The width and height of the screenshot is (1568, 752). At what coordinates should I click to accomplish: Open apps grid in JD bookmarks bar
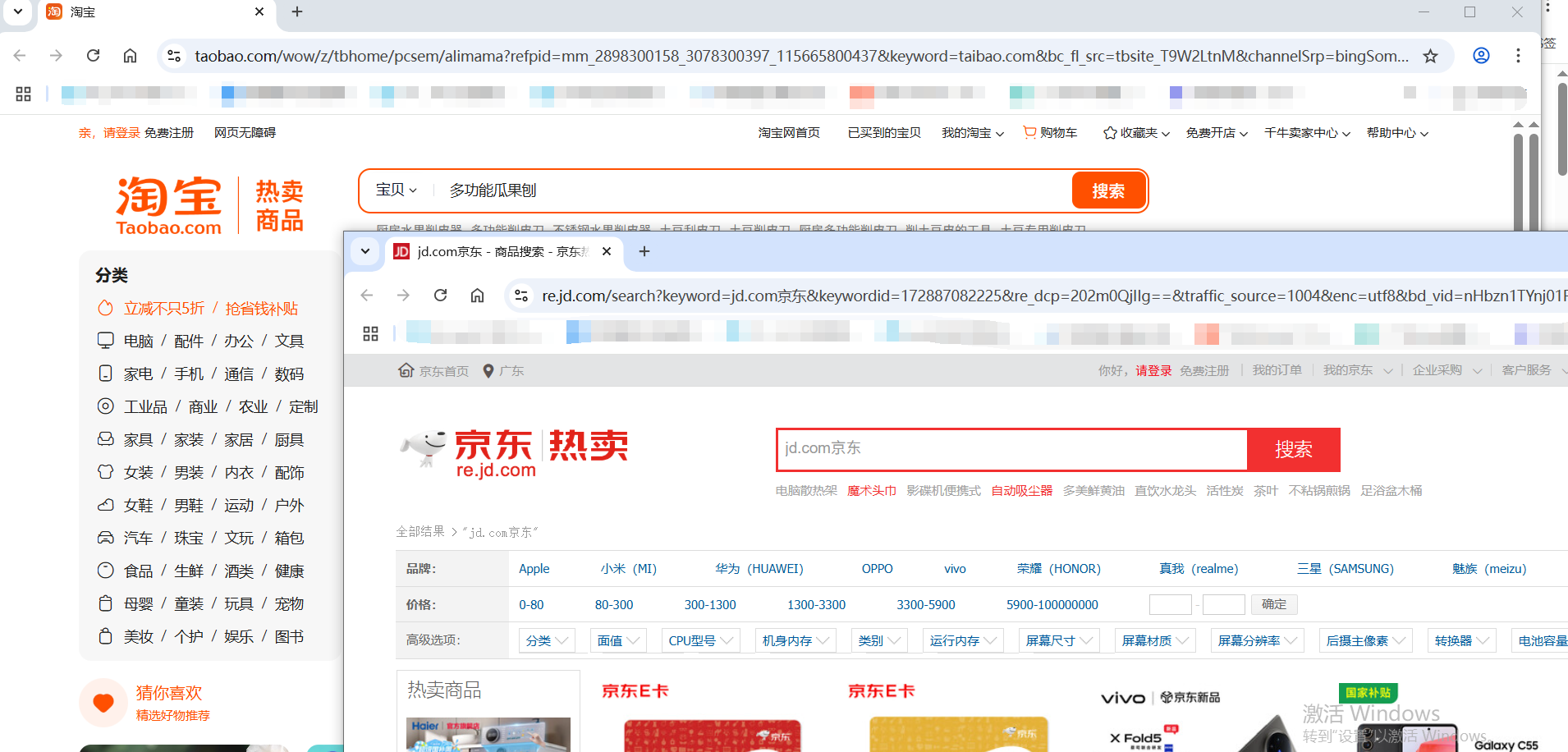pyautogui.click(x=370, y=333)
